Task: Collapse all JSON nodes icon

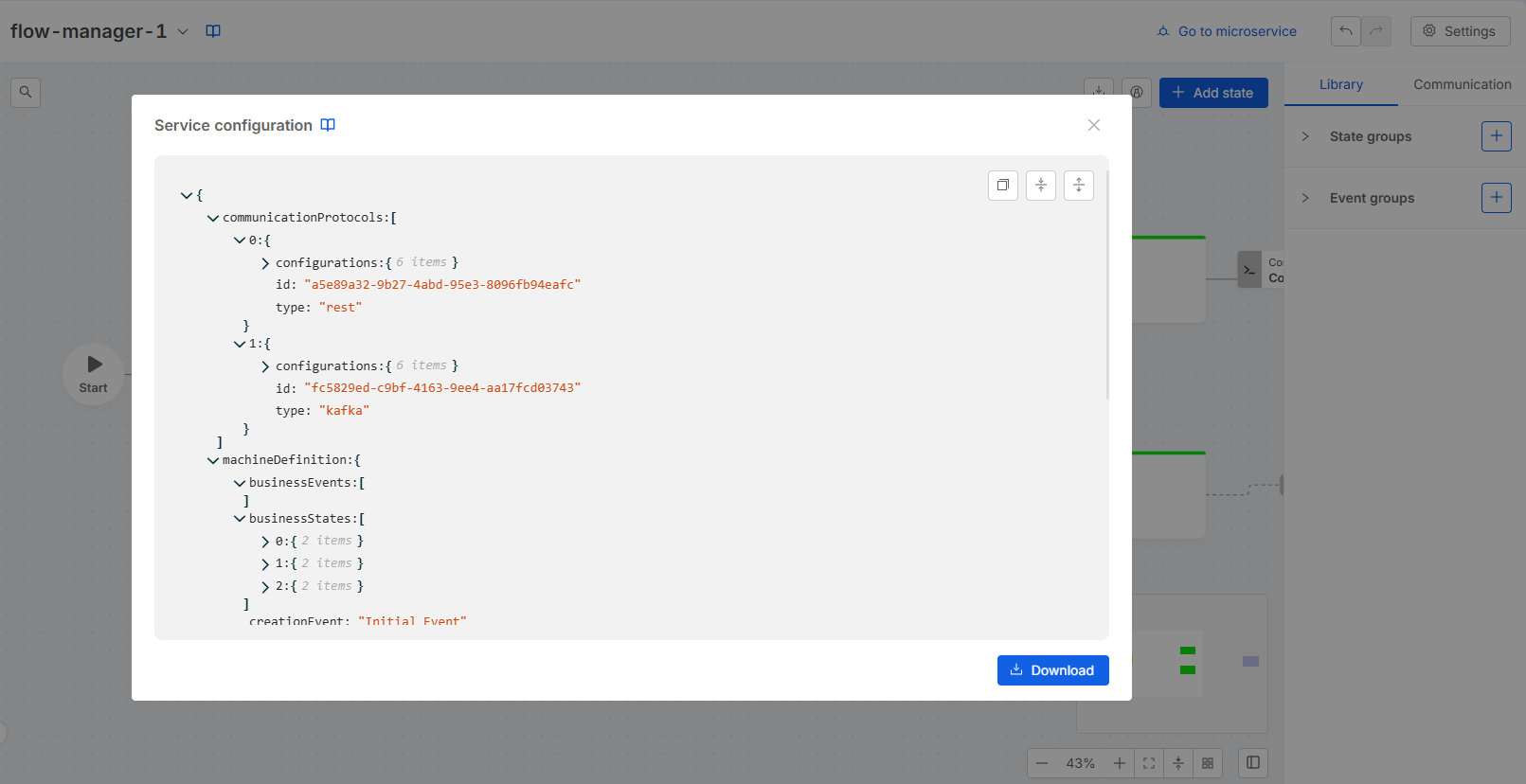Action: click(x=1040, y=186)
